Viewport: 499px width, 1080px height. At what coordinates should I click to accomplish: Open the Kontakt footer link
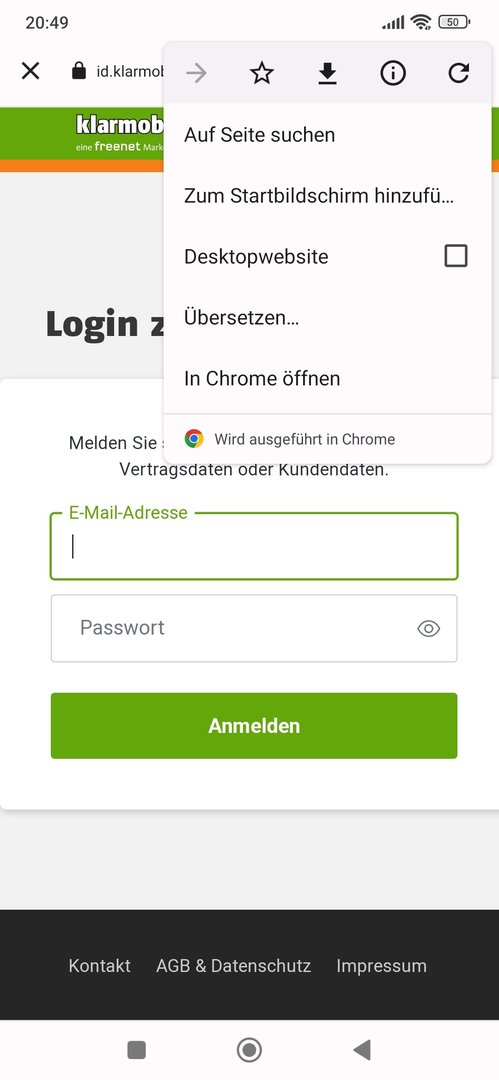pyautogui.click(x=99, y=966)
